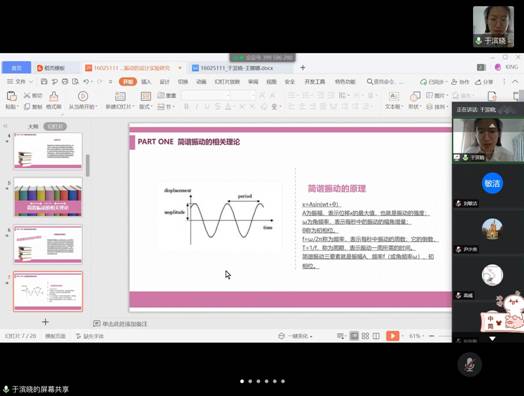Click the search command magnifier icon

[370, 82]
